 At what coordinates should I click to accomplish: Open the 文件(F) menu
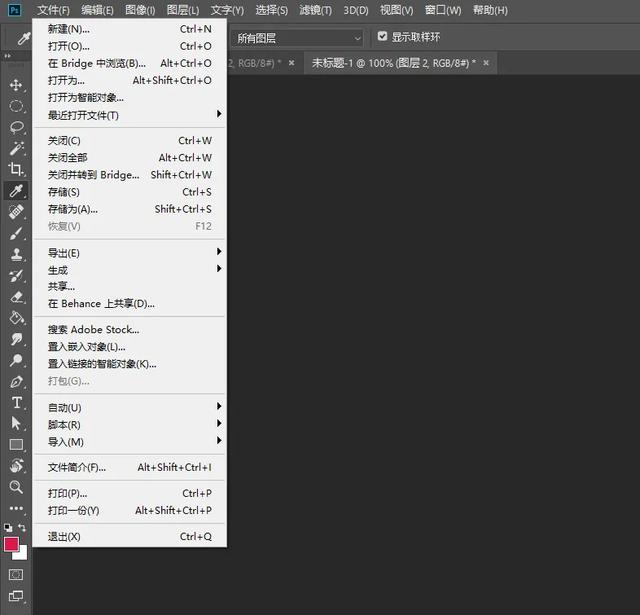pyautogui.click(x=53, y=10)
